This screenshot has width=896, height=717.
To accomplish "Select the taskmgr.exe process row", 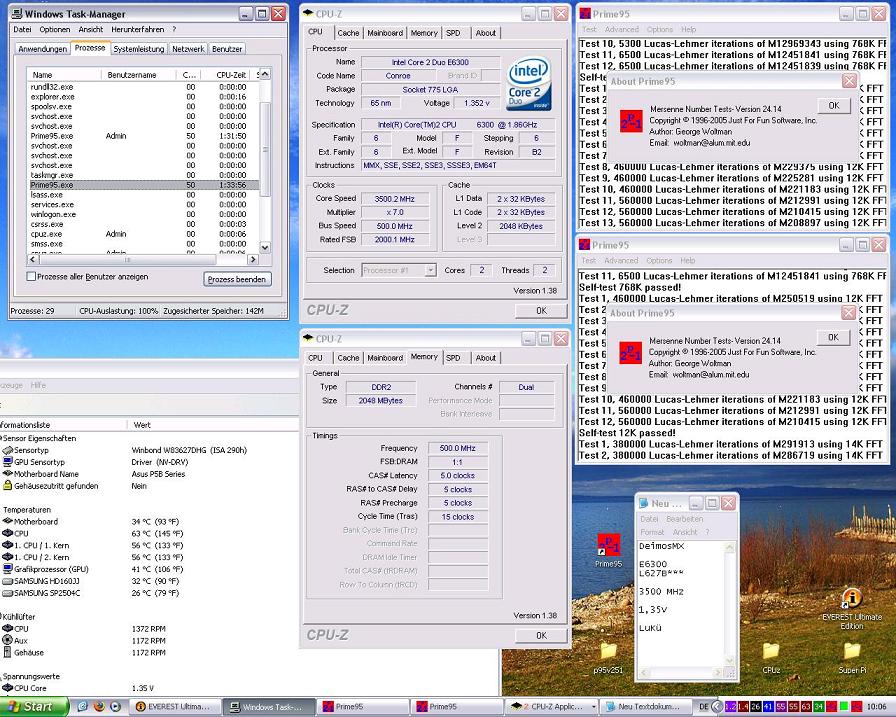I will [x=143, y=175].
